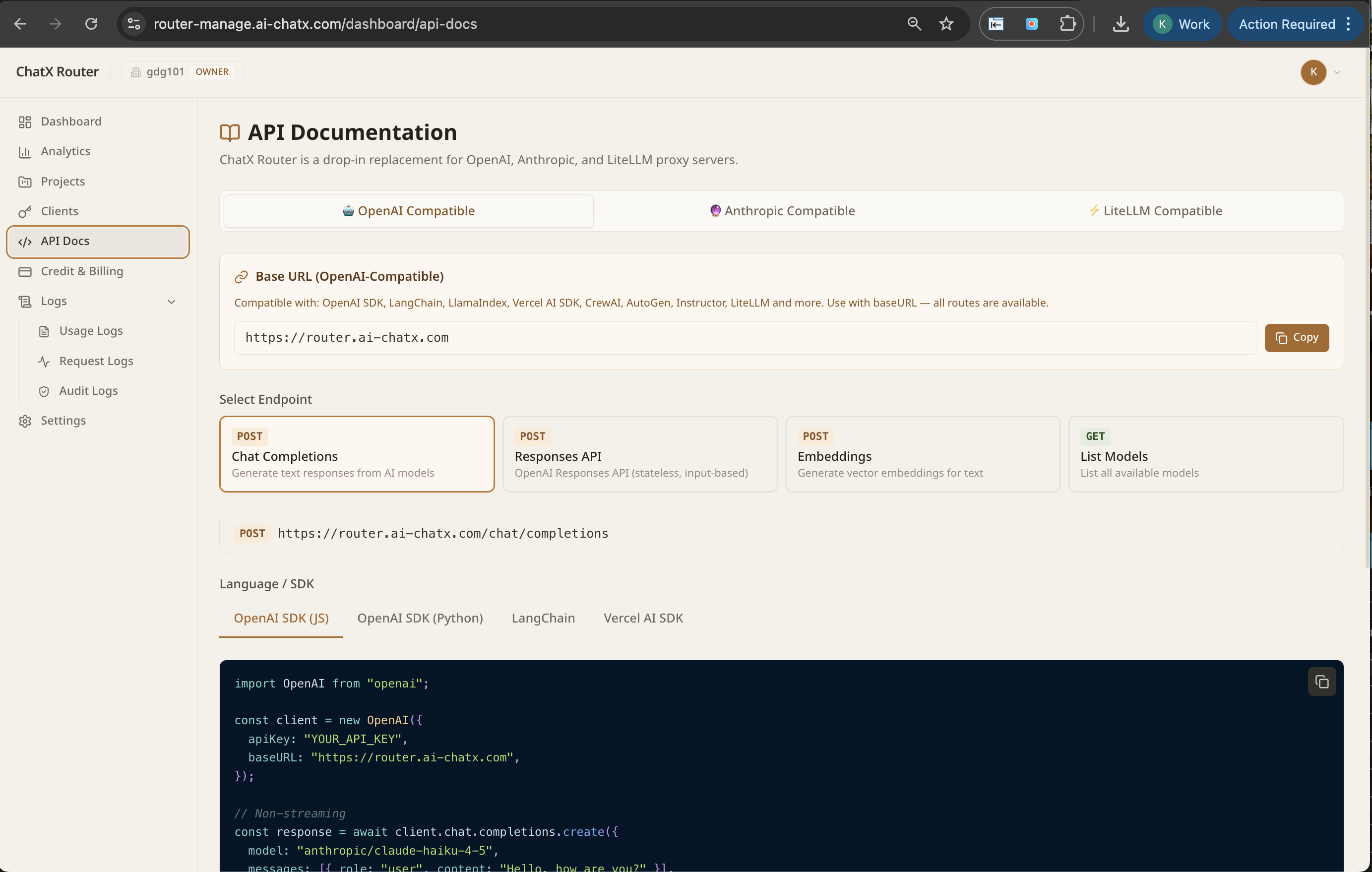Go back with the browser back arrow

pos(20,24)
